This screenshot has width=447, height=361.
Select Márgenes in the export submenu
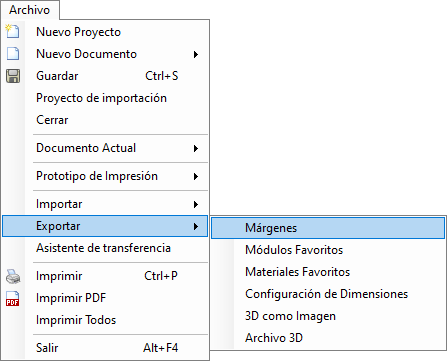(328, 228)
